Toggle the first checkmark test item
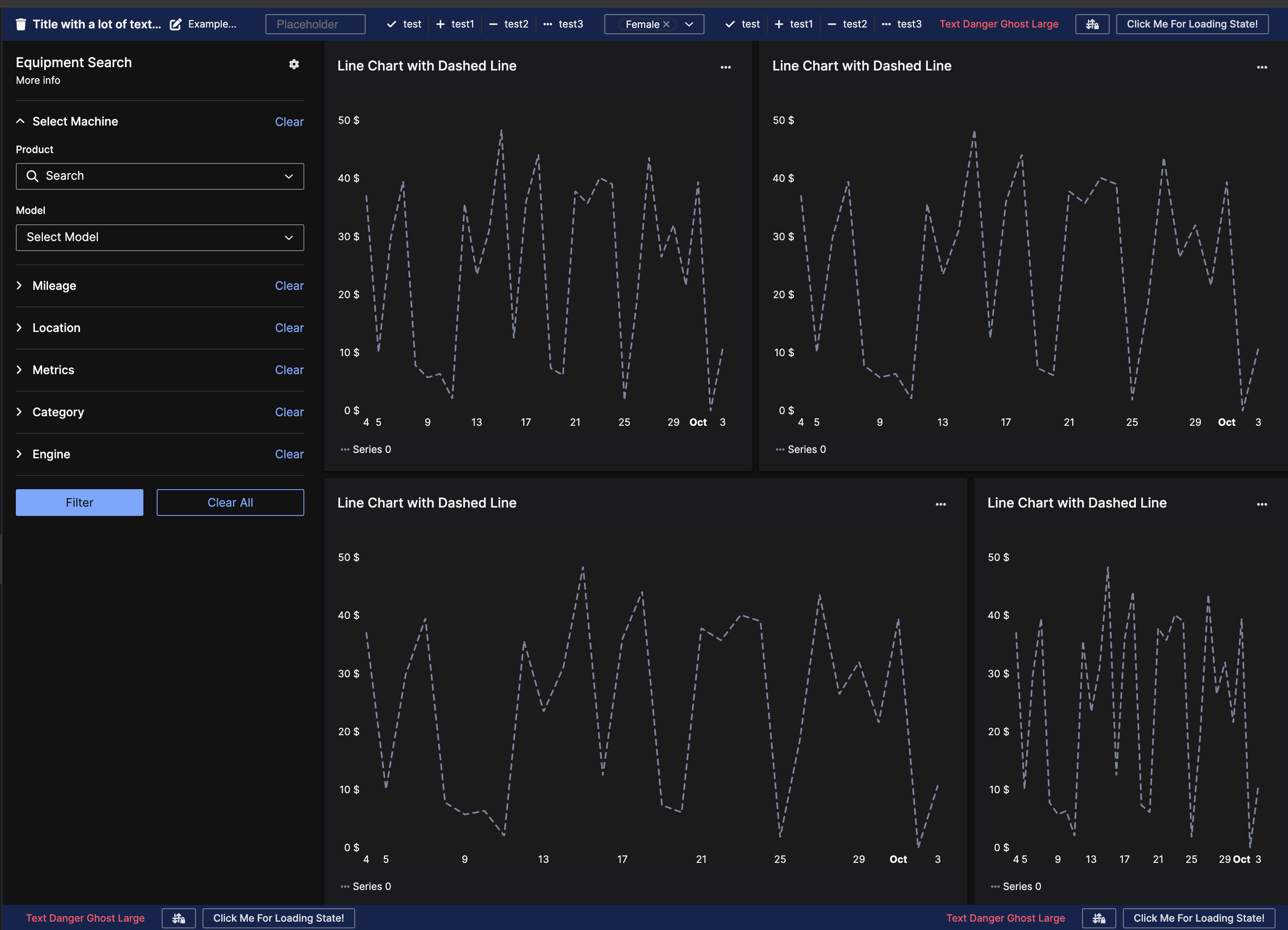The height and width of the screenshot is (930, 1288). click(404, 24)
